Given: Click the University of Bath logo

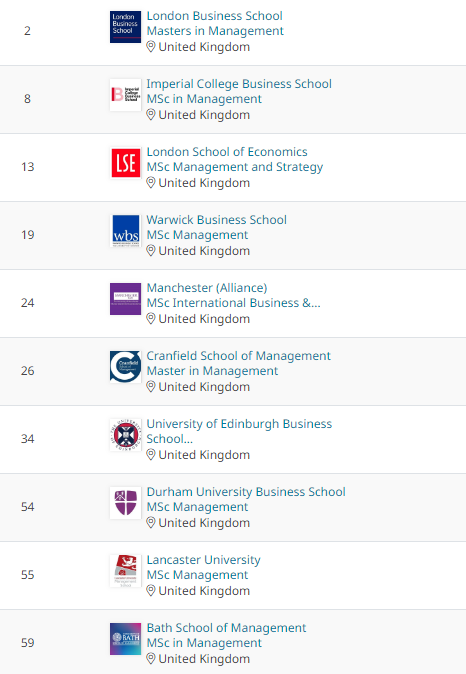Looking at the screenshot, I should tap(125, 638).
